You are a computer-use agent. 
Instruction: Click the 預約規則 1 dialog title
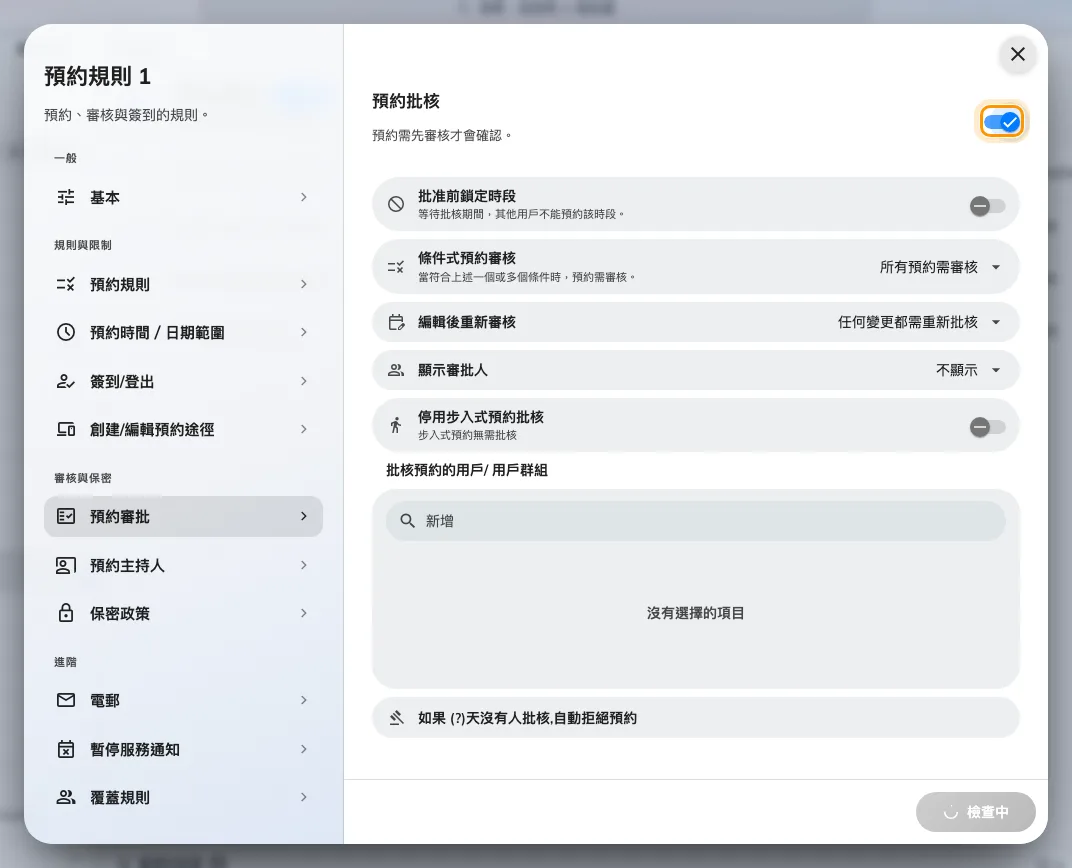97,76
